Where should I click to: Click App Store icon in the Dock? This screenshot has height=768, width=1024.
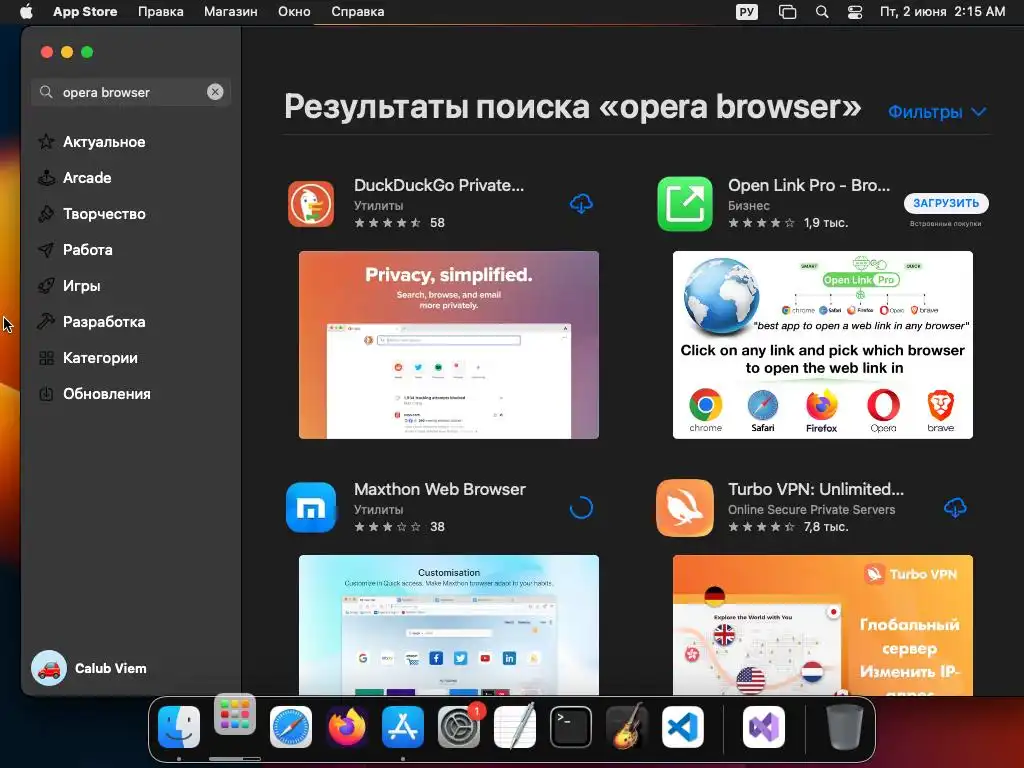click(403, 727)
